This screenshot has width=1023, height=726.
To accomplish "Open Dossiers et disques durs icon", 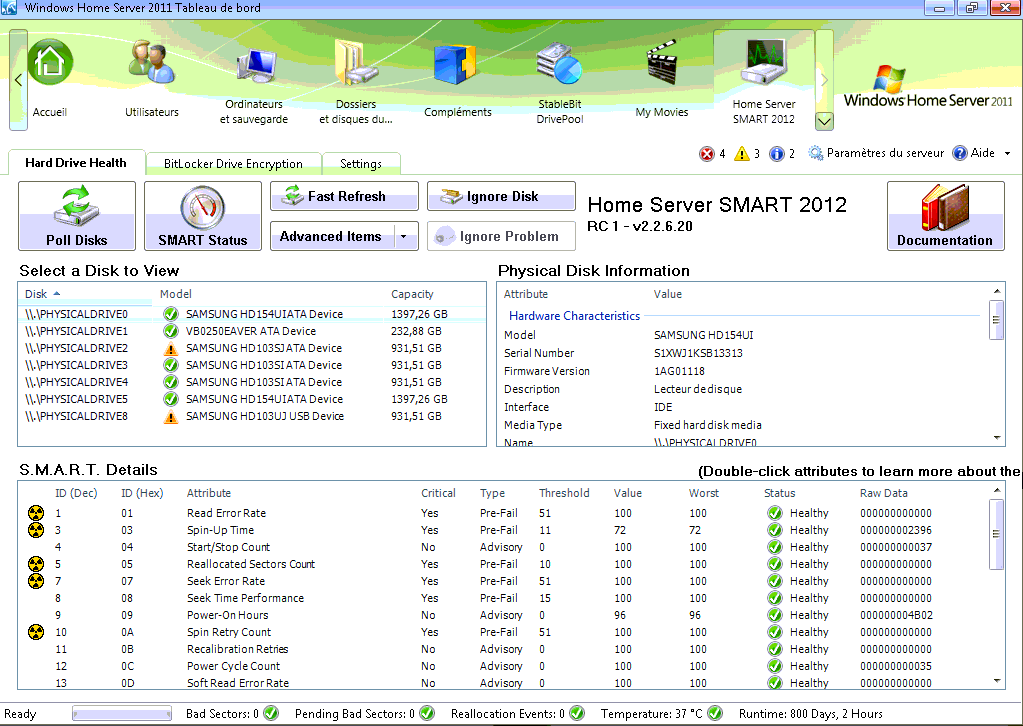I will (x=356, y=65).
